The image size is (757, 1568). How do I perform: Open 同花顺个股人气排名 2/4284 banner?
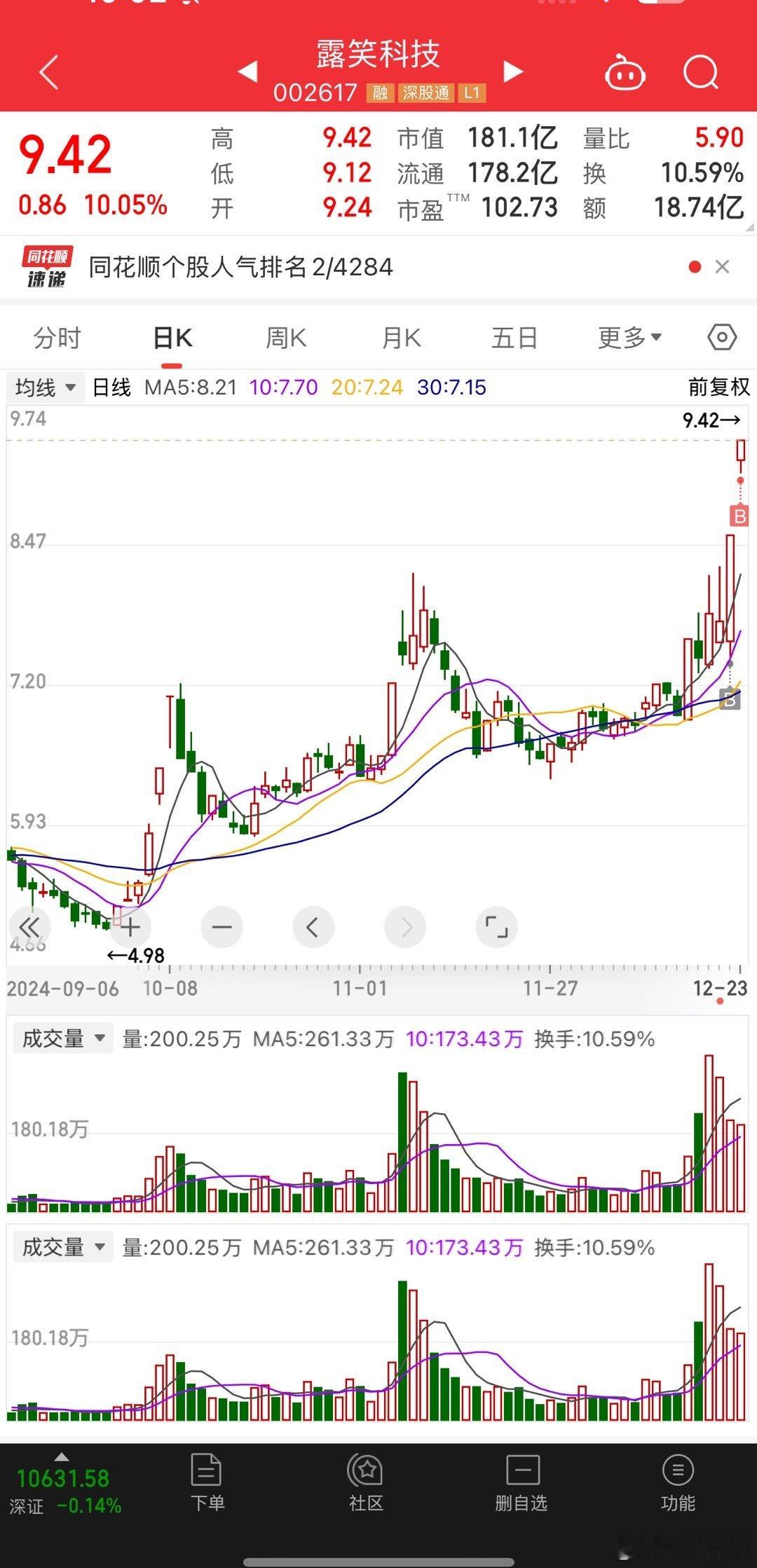[x=240, y=267]
